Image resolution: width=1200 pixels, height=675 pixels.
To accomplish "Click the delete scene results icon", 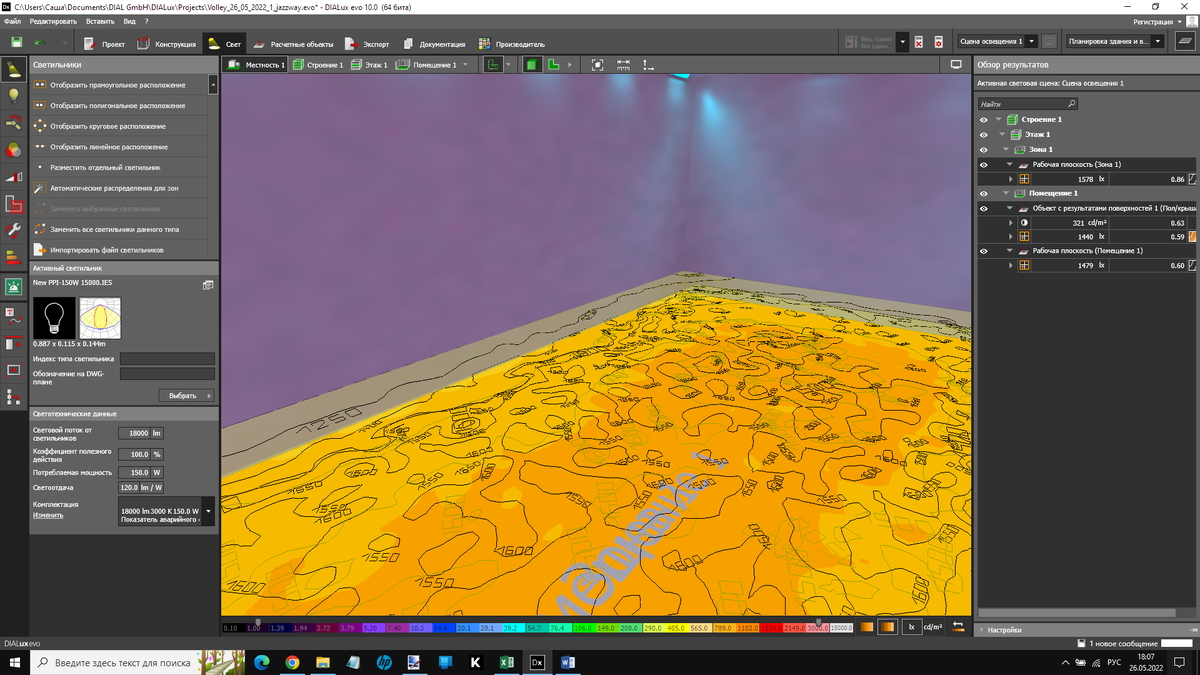I will 939,42.
